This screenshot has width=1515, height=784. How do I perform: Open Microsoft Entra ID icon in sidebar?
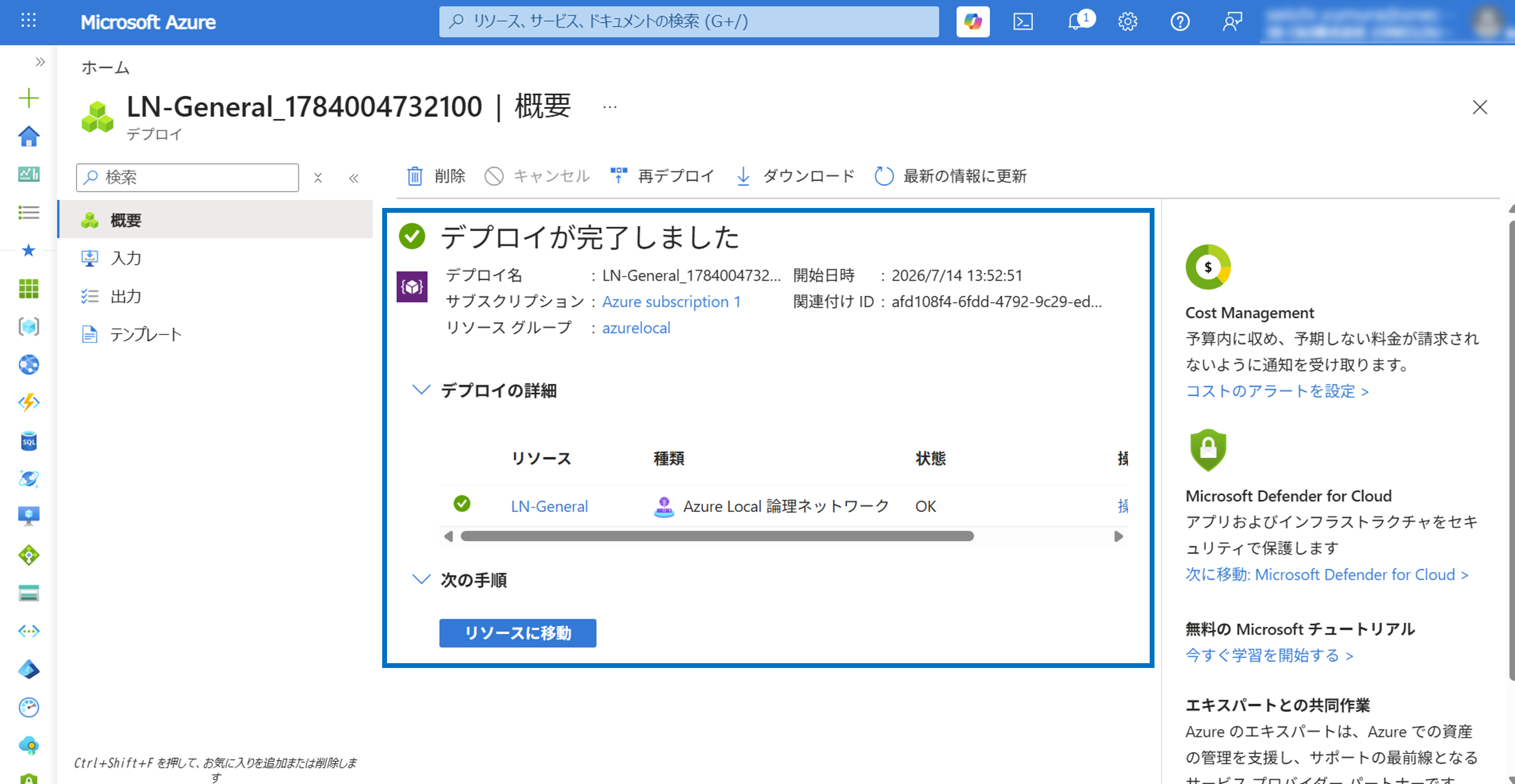pos(28,669)
